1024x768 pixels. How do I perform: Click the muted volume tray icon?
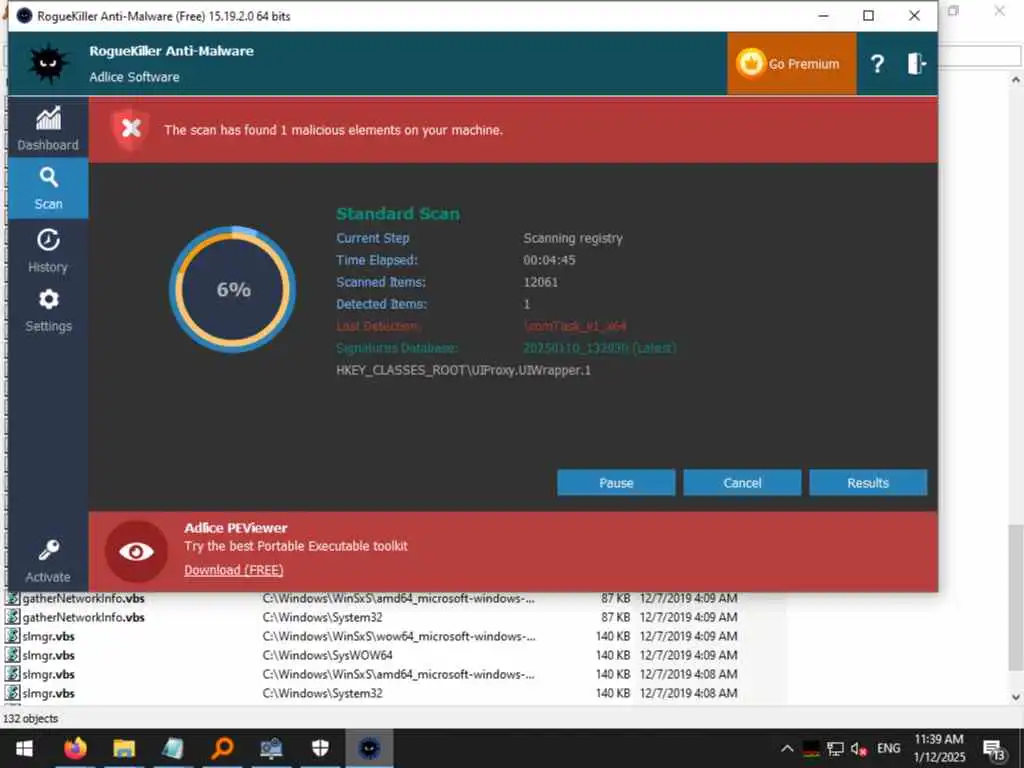(x=858, y=748)
